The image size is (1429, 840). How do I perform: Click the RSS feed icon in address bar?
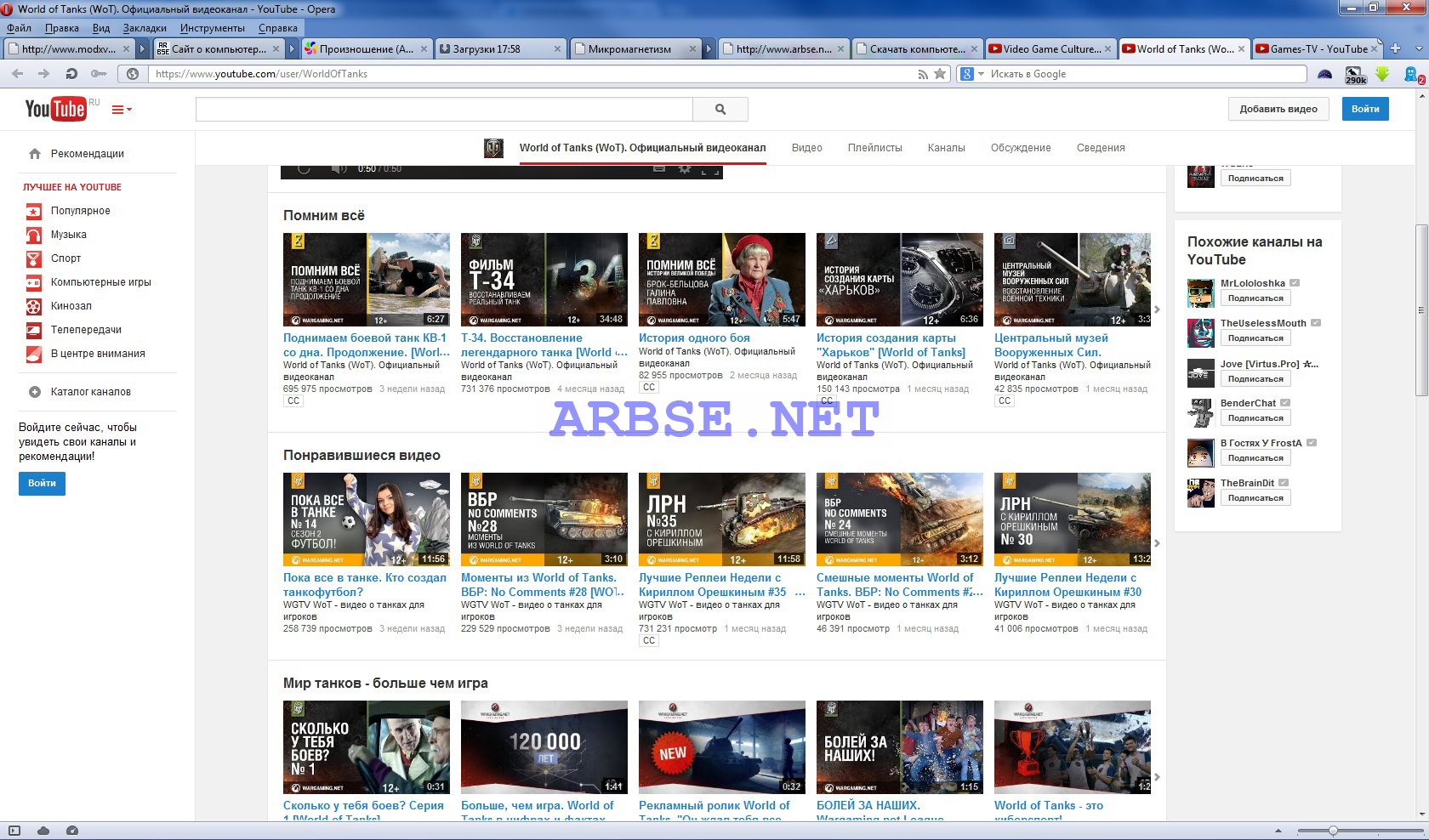coord(923,74)
